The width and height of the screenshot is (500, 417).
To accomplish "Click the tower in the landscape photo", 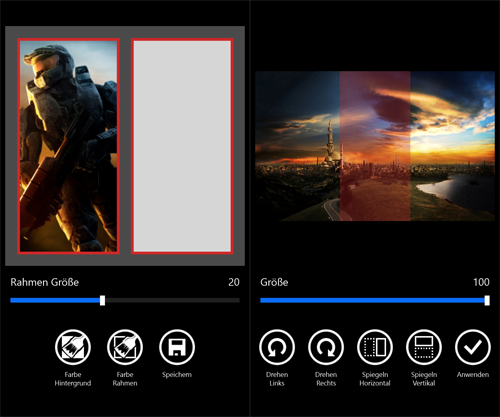I will click(x=330, y=143).
